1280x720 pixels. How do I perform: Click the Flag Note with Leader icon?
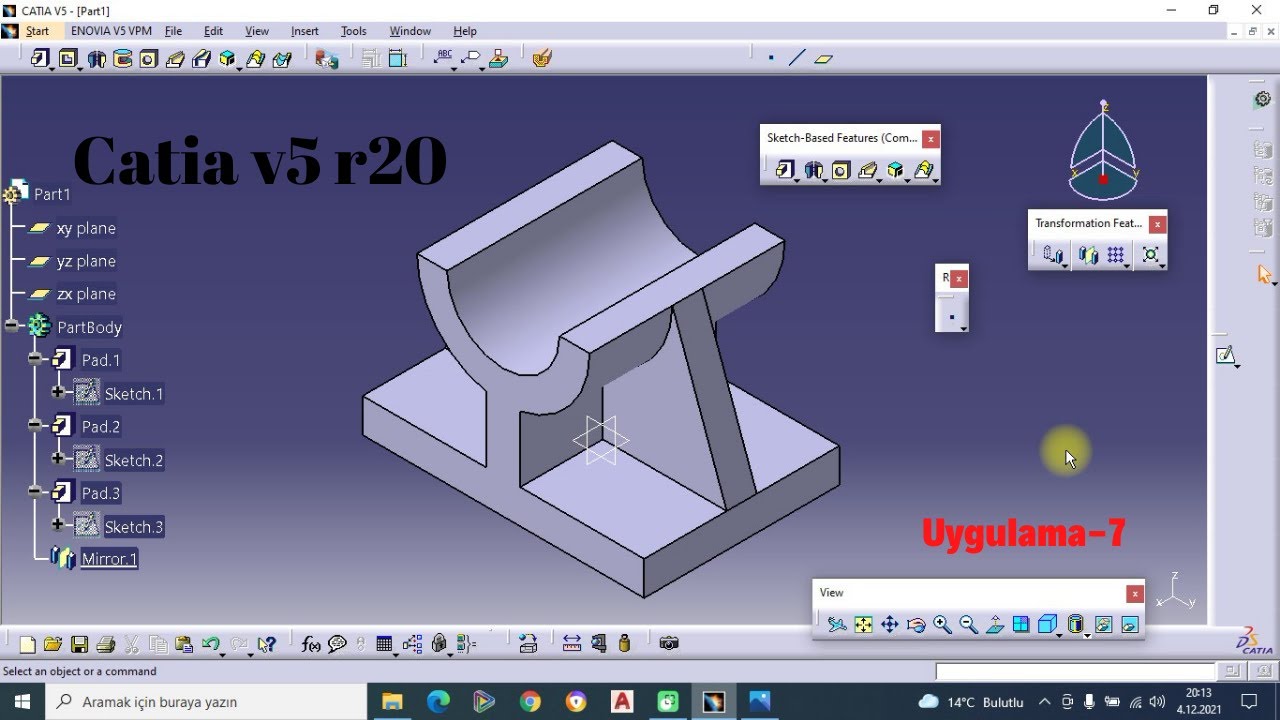coord(471,58)
